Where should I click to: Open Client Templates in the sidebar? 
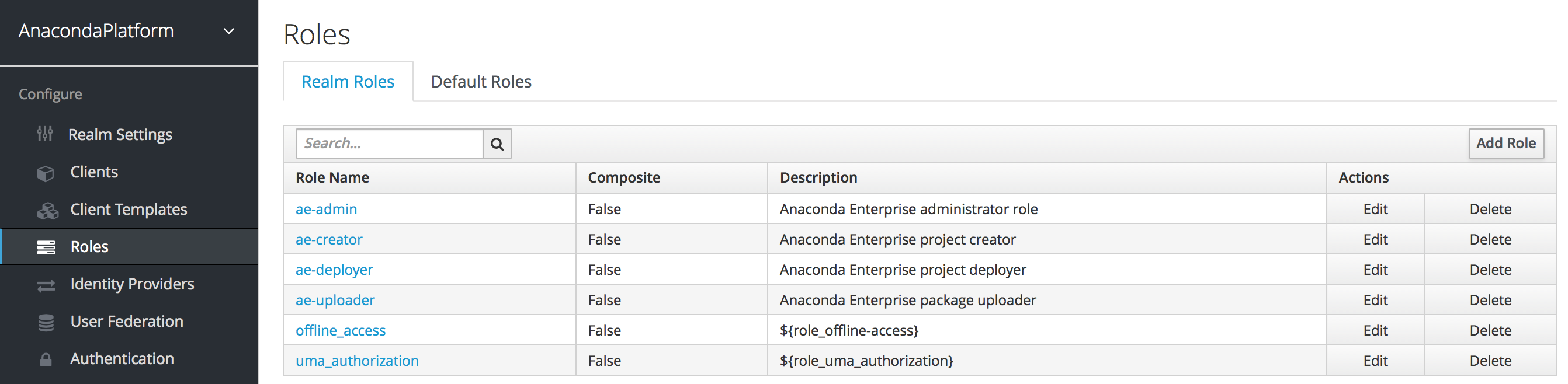click(129, 210)
